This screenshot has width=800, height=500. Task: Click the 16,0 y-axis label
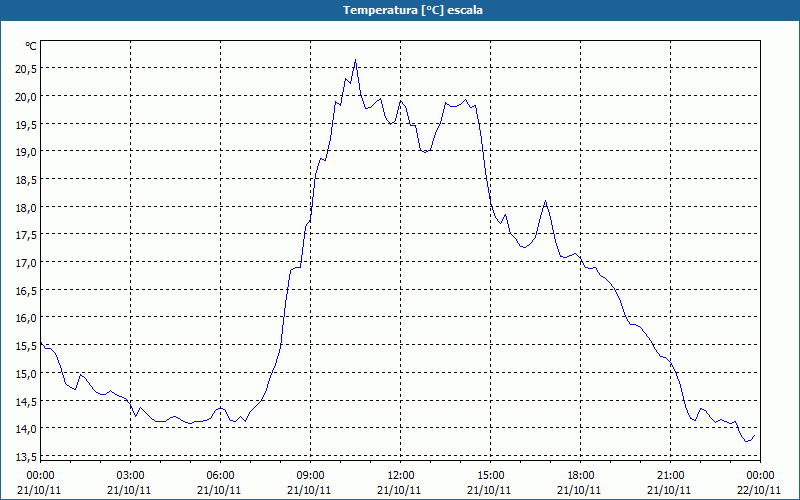pyautogui.click(x=26, y=318)
